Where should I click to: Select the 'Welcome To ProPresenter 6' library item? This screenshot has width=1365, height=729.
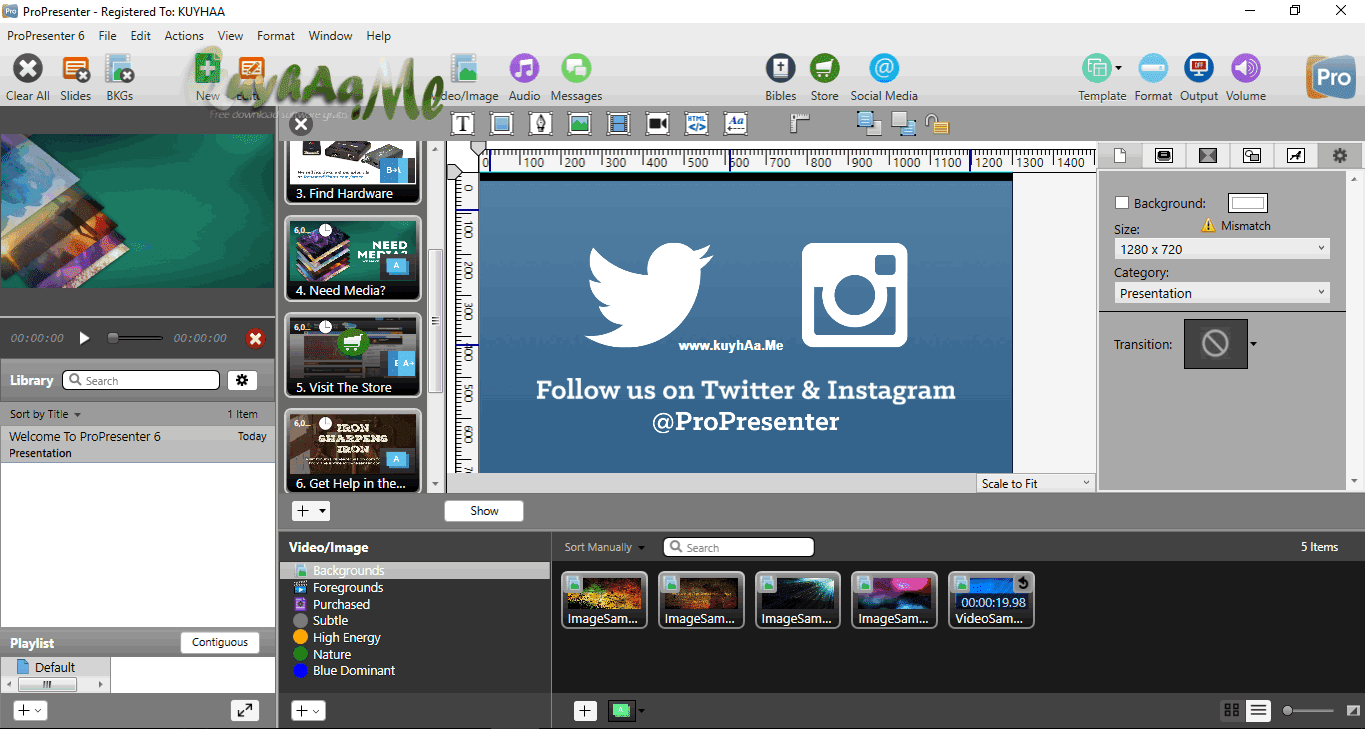coord(138,444)
